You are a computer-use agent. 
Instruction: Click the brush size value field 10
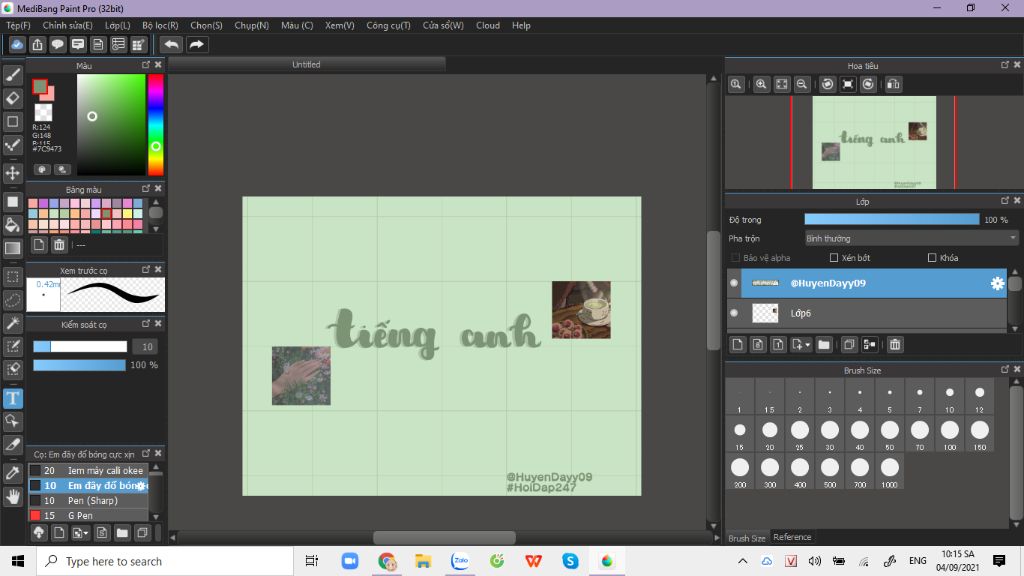[x=147, y=347]
